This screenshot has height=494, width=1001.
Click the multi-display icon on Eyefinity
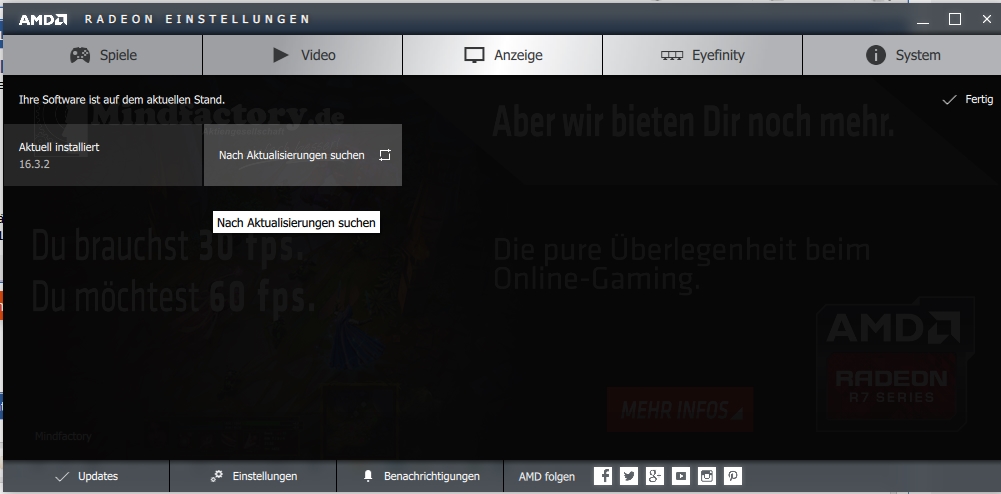(672, 56)
